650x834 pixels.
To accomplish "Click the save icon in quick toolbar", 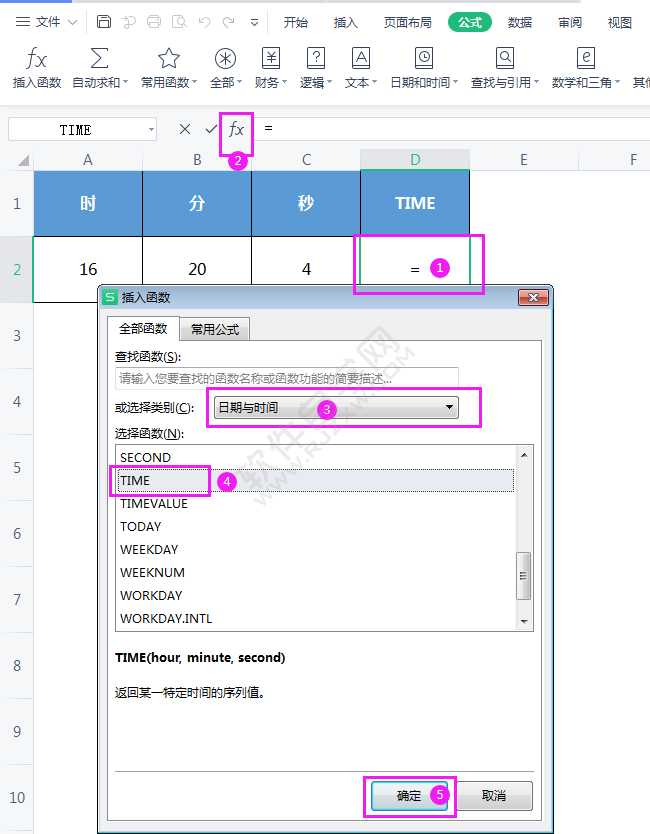I will click(x=104, y=22).
